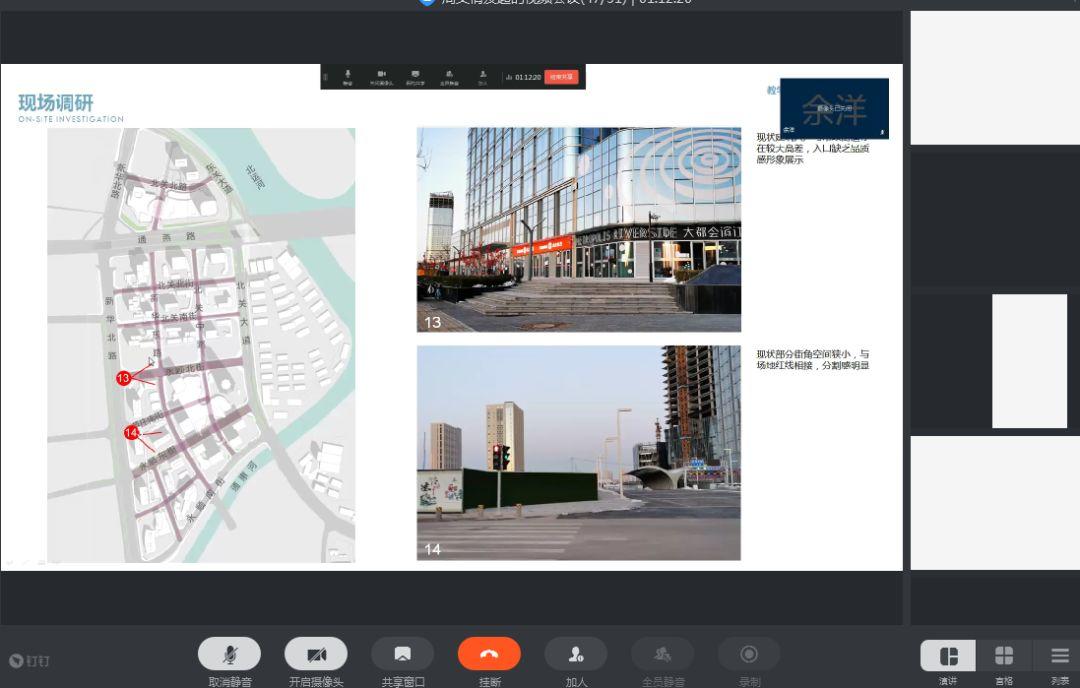
Task: Click the slide title 现场调研
Action: point(56,103)
